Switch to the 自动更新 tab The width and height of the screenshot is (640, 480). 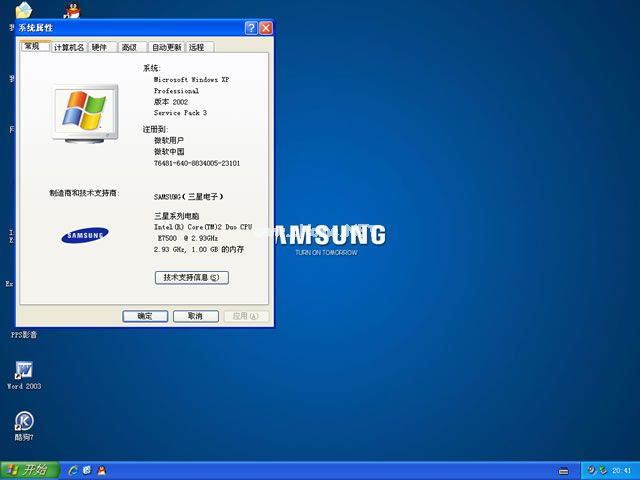(x=166, y=47)
